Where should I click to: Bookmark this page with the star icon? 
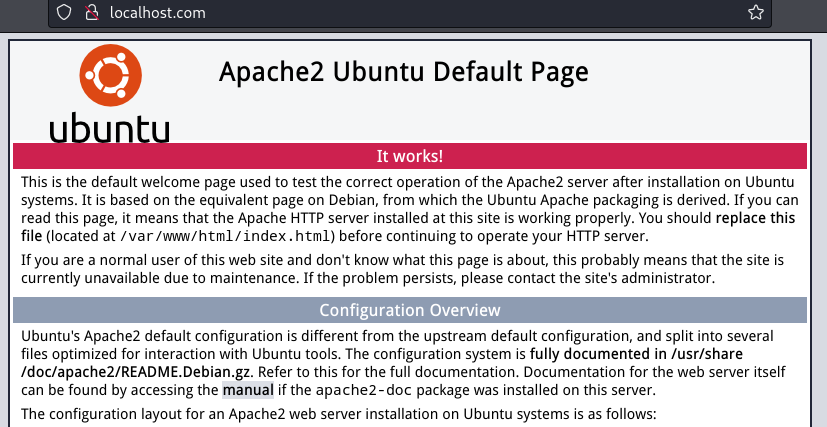pyautogui.click(x=756, y=13)
